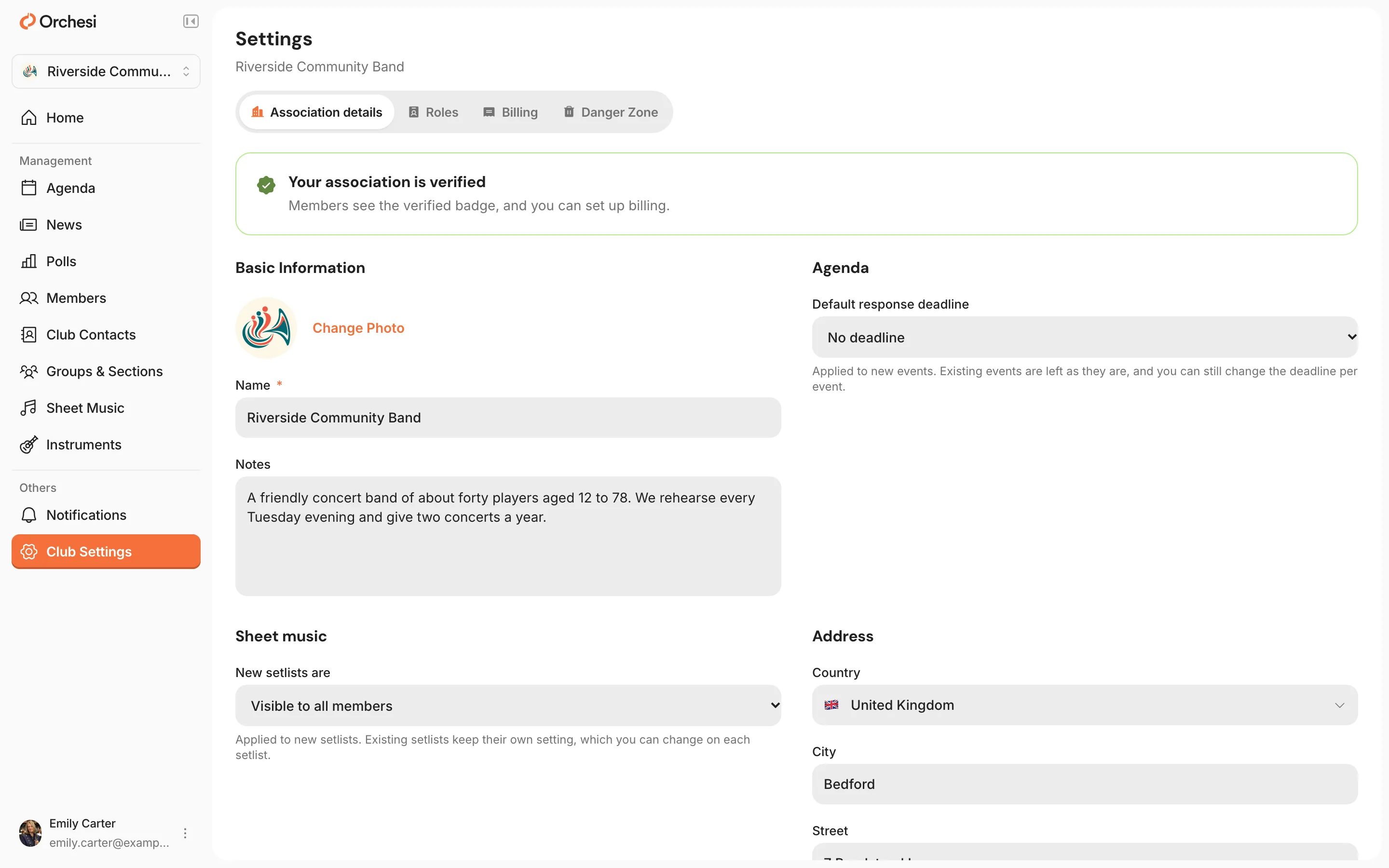Switch to the Roles tab
The height and width of the screenshot is (868, 1389).
434,112
